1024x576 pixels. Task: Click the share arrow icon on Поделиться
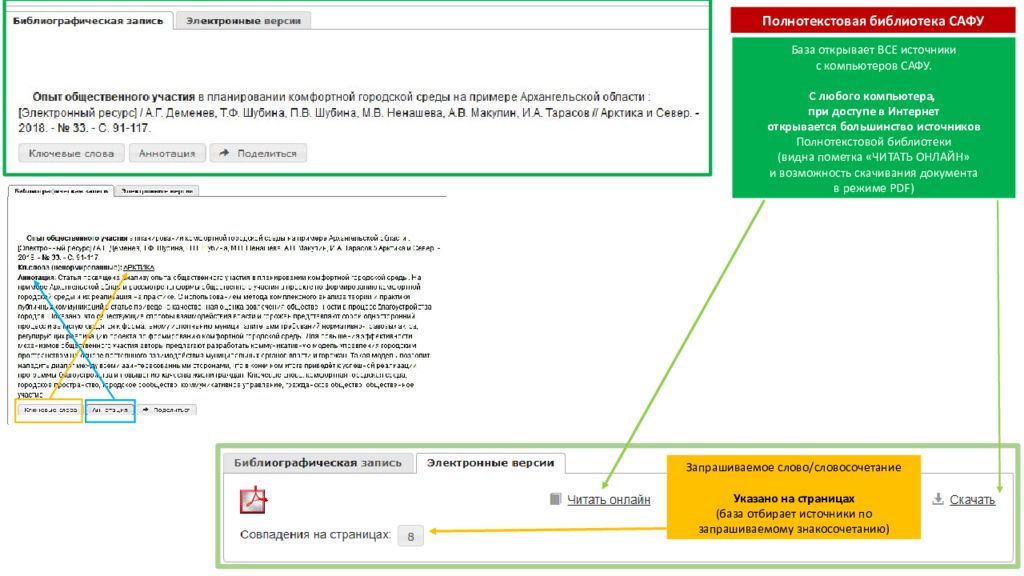click(x=224, y=153)
